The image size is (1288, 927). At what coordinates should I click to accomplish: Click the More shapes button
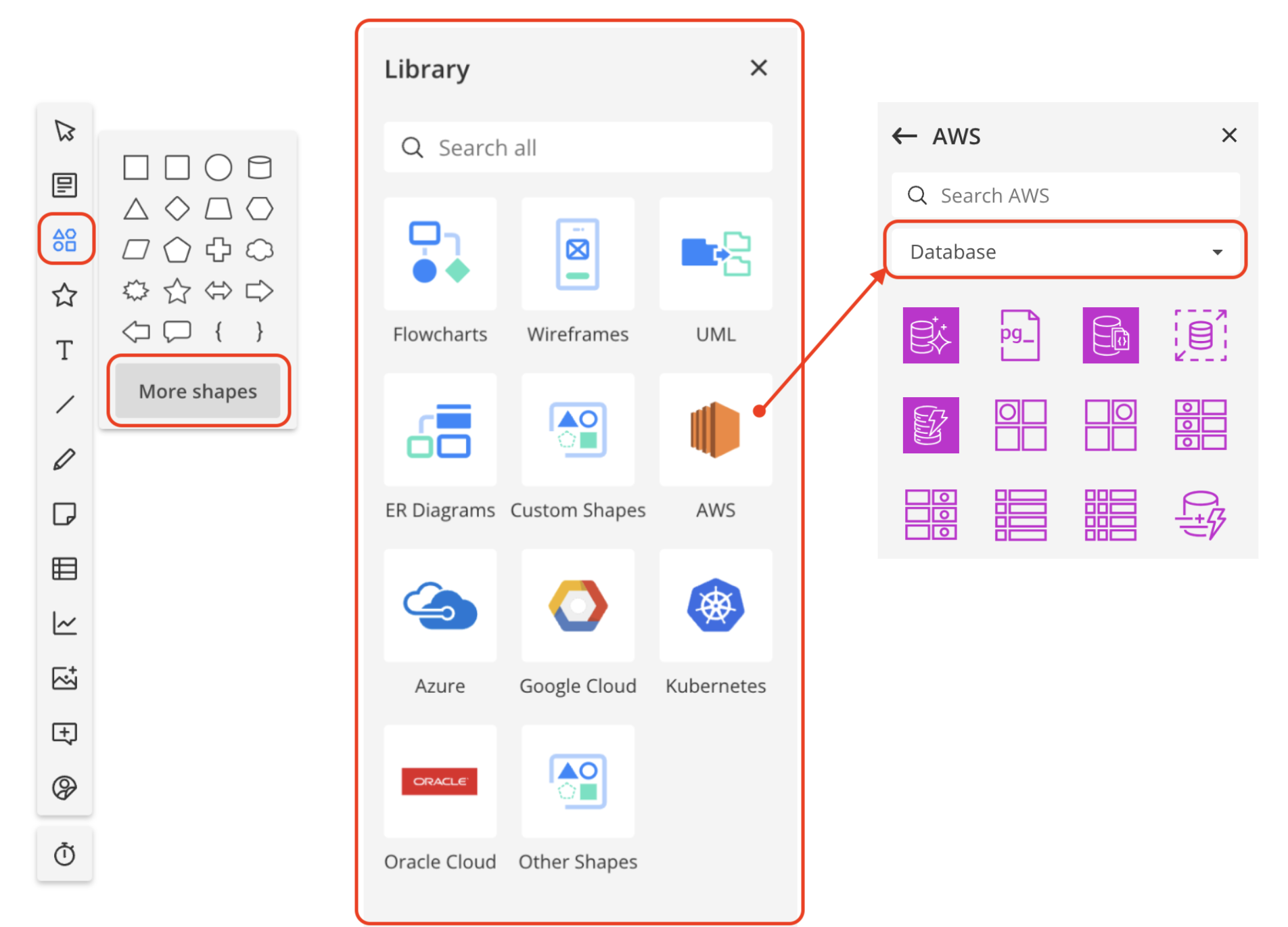pyautogui.click(x=198, y=390)
